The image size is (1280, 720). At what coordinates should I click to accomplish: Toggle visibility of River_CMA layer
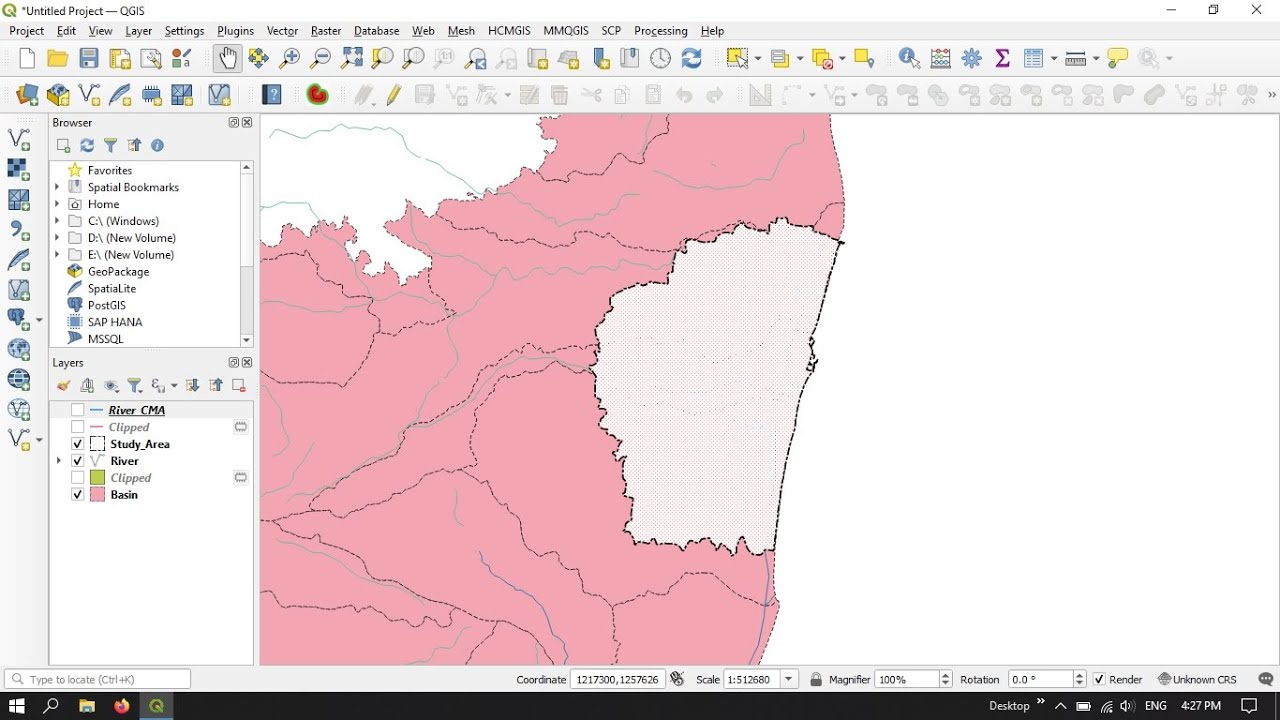pos(77,411)
